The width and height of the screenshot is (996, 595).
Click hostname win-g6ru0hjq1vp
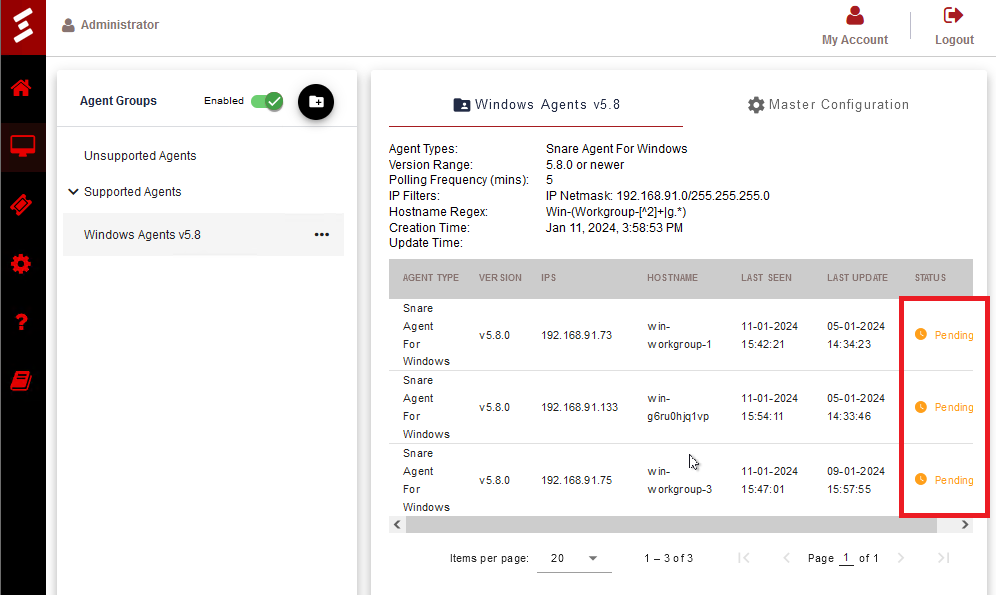click(678, 408)
